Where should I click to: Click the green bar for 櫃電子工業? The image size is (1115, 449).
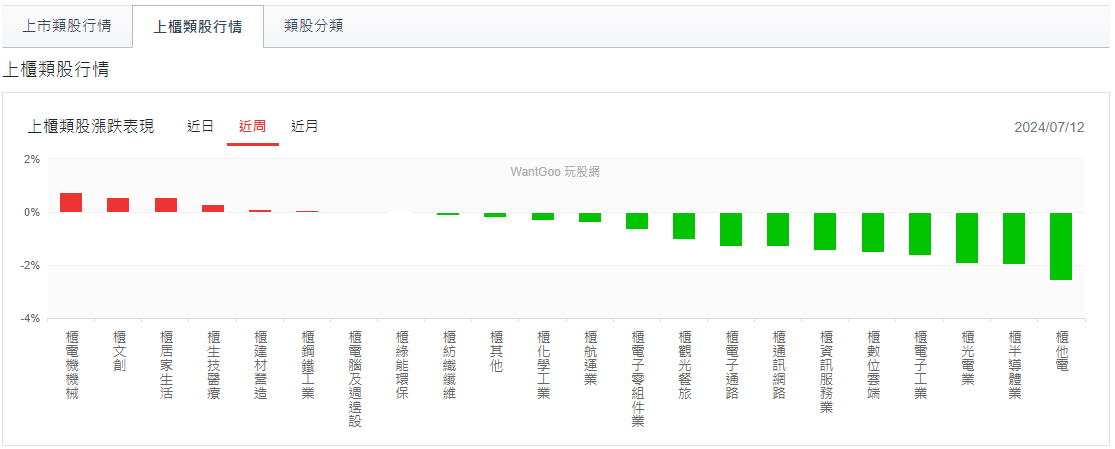pyautogui.click(x=920, y=234)
